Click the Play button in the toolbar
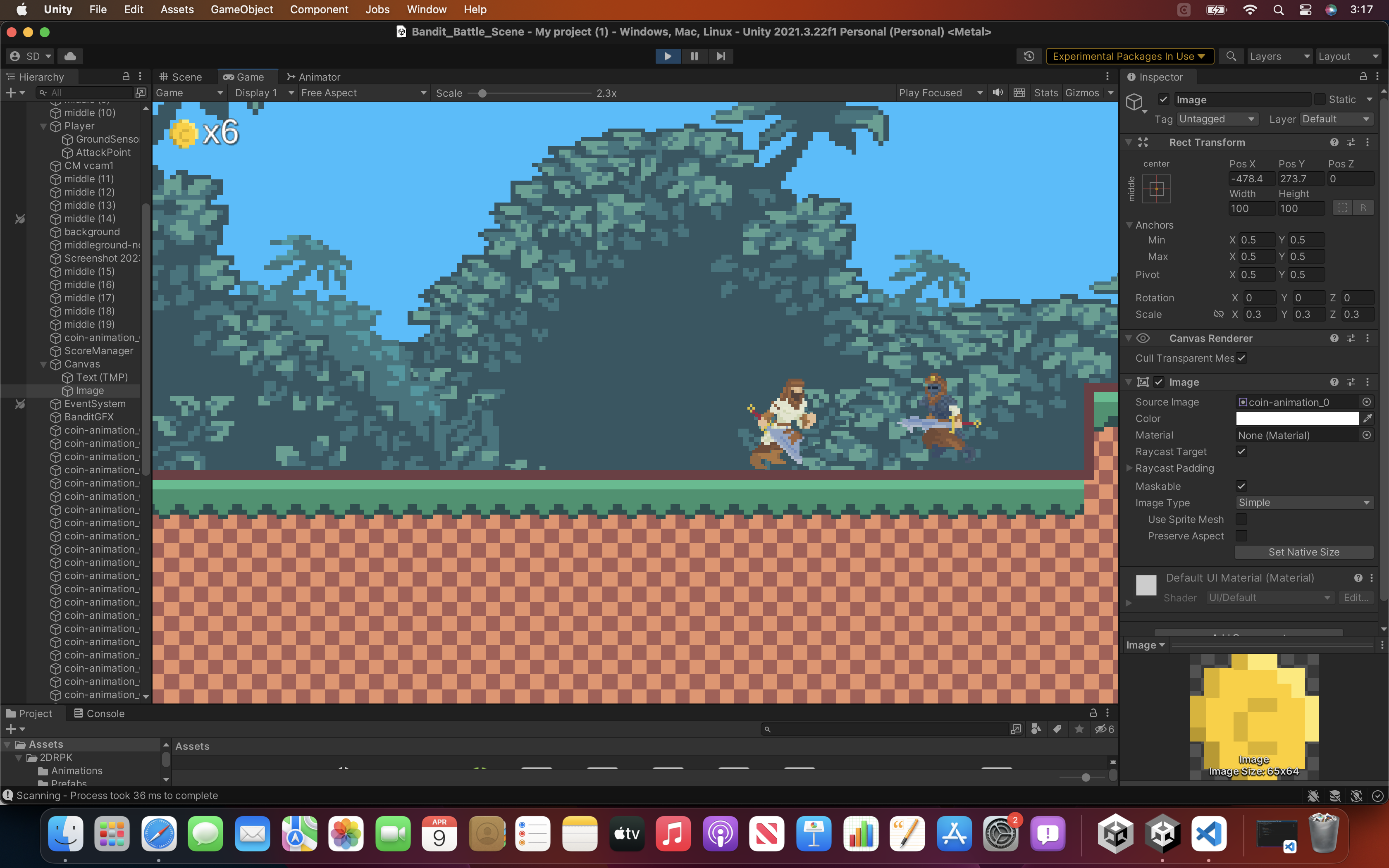 (668, 56)
